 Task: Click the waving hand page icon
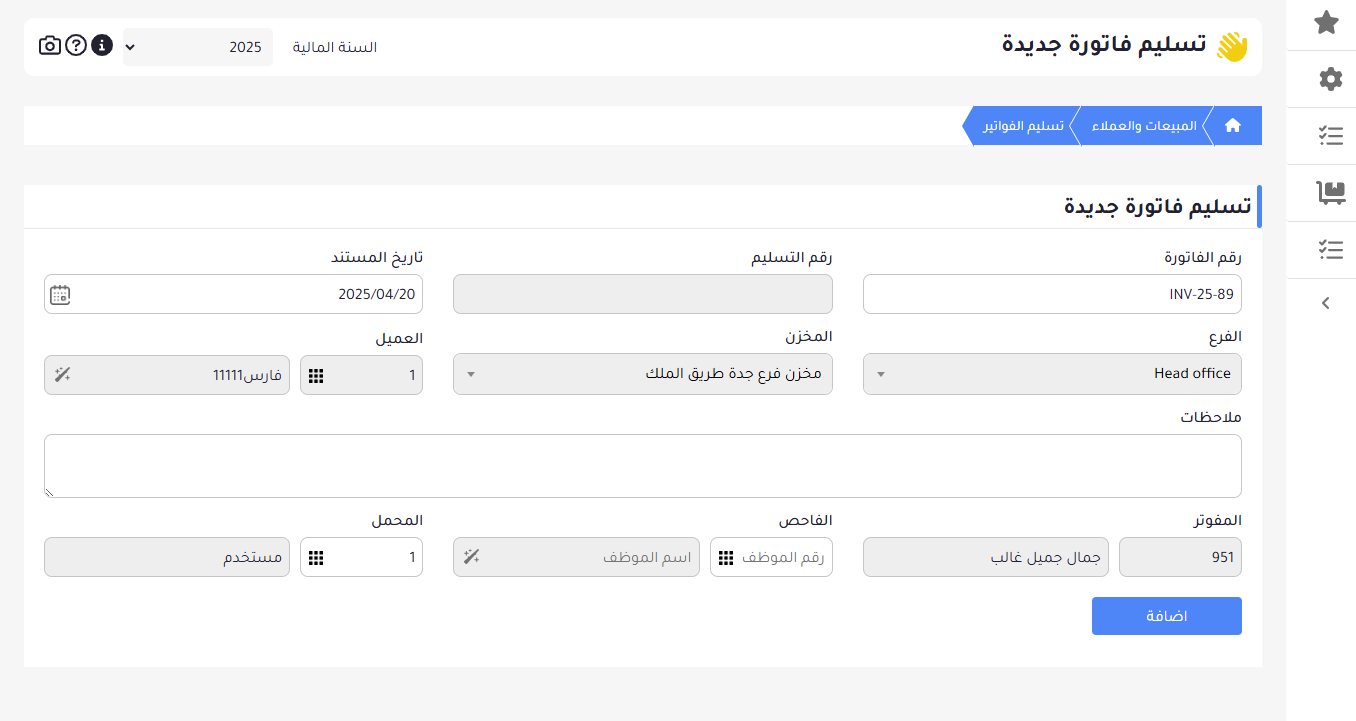pyautogui.click(x=1233, y=47)
